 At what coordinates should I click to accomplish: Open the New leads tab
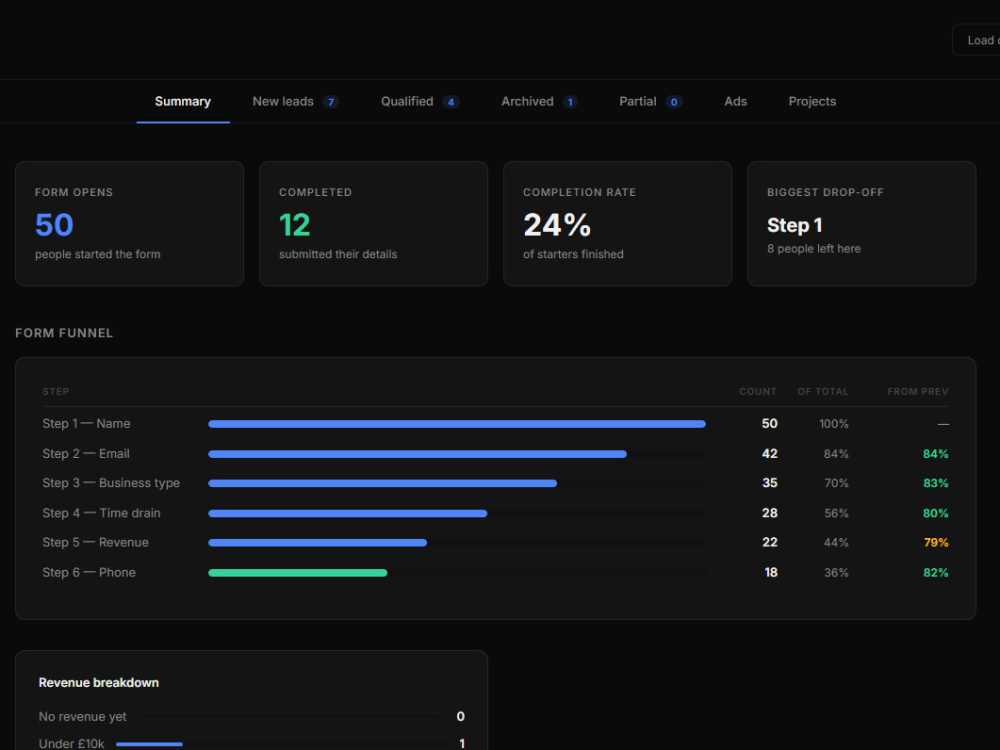[x=295, y=101]
